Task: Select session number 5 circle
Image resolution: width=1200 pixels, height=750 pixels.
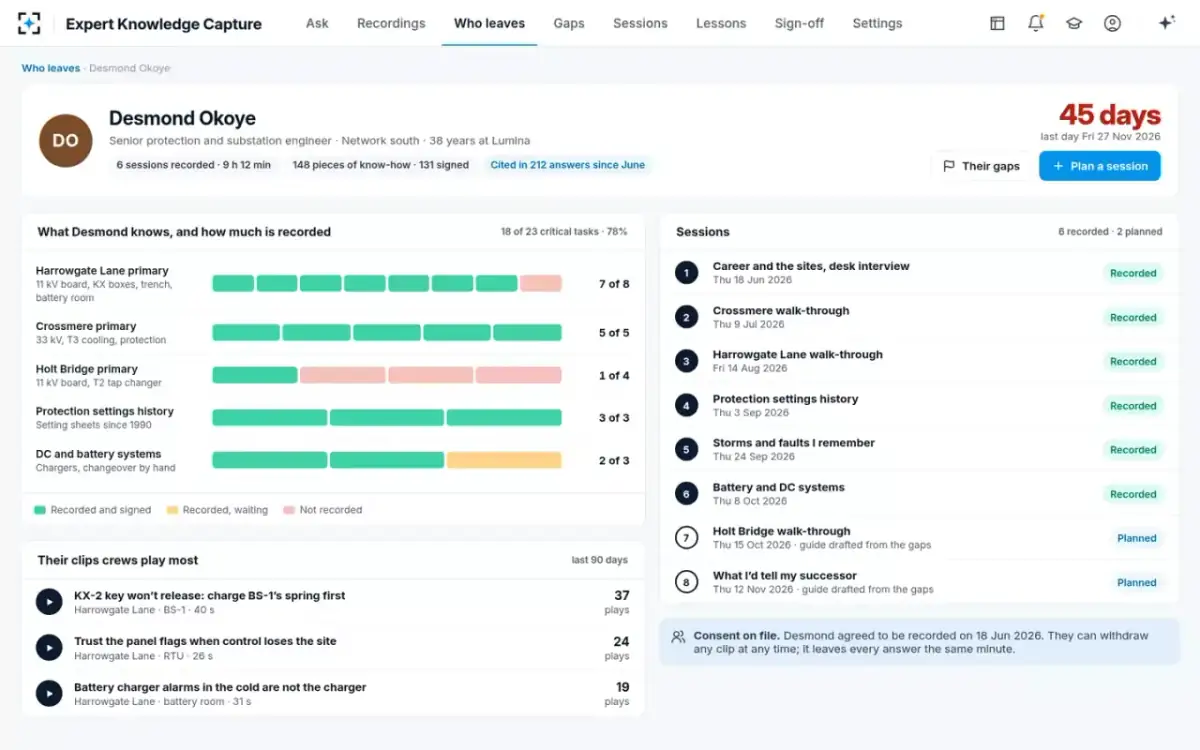Action: point(686,449)
